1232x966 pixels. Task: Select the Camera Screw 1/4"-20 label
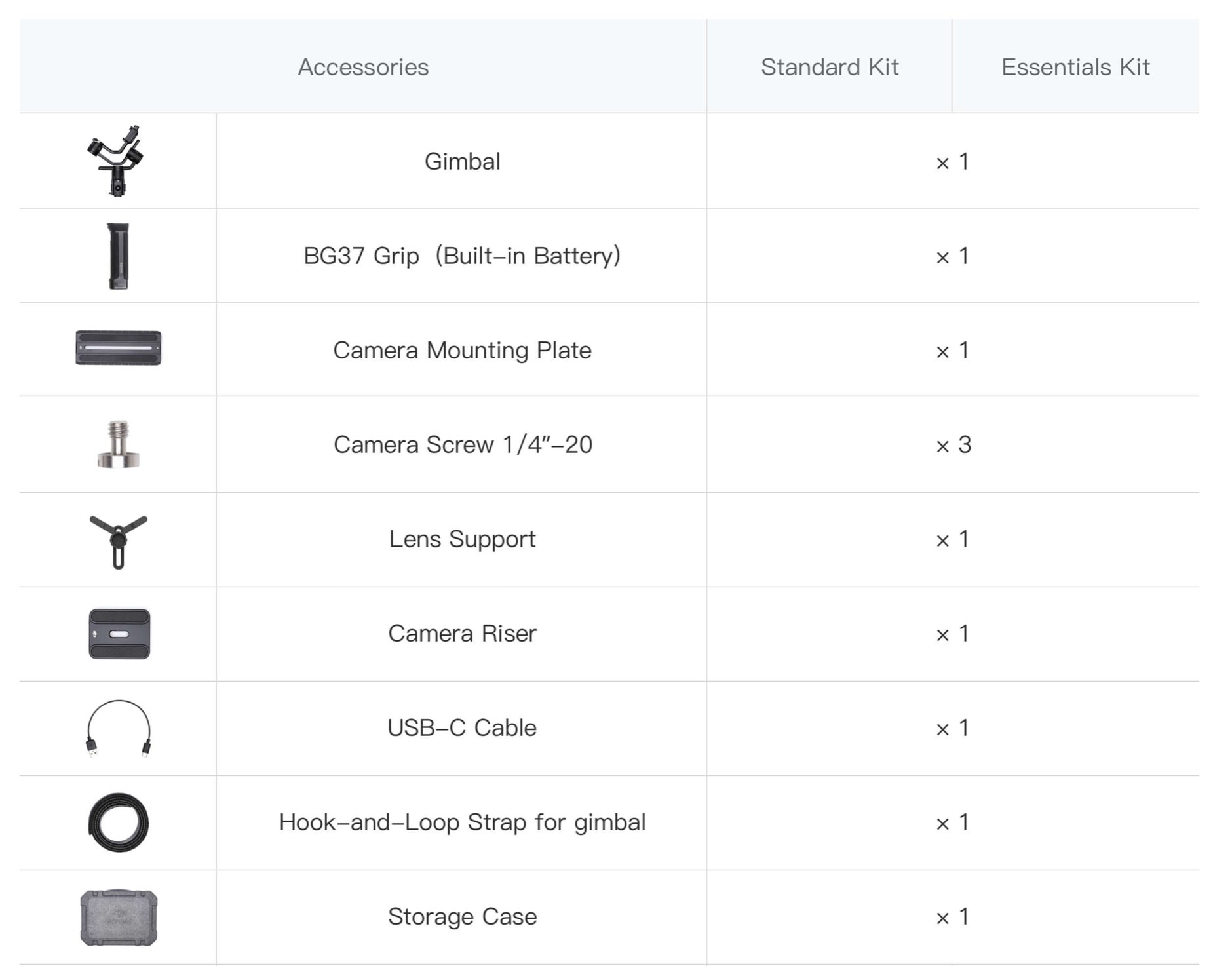pyautogui.click(x=463, y=444)
